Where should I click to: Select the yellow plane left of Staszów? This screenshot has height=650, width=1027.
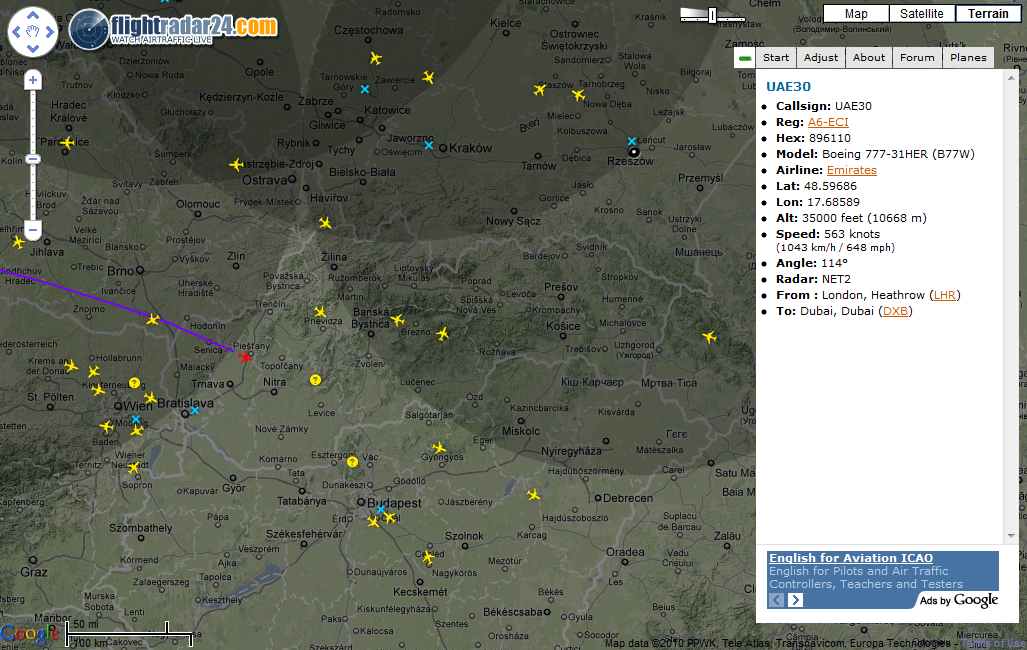click(x=540, y=89)
